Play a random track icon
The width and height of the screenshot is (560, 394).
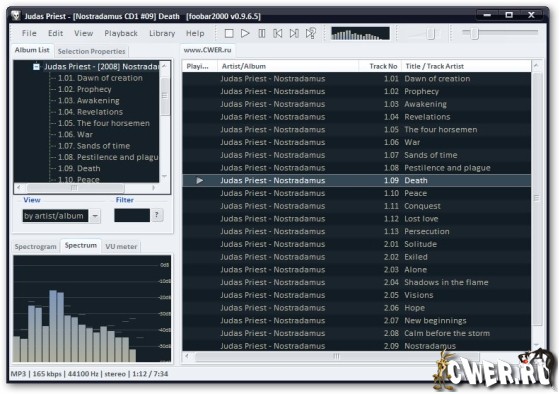311,34
